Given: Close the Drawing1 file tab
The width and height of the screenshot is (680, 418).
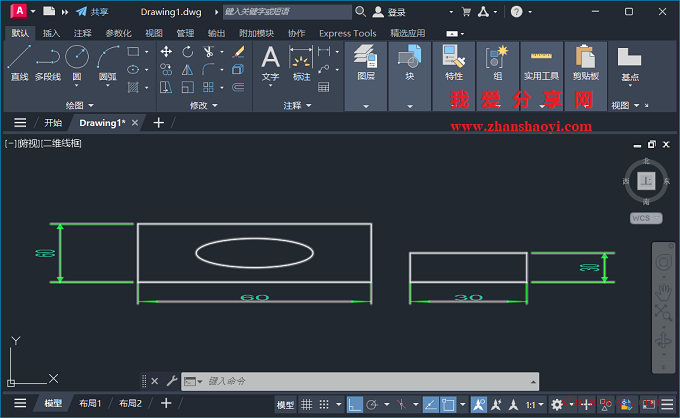Looking at the screenshot, I should tap(135, 123).
